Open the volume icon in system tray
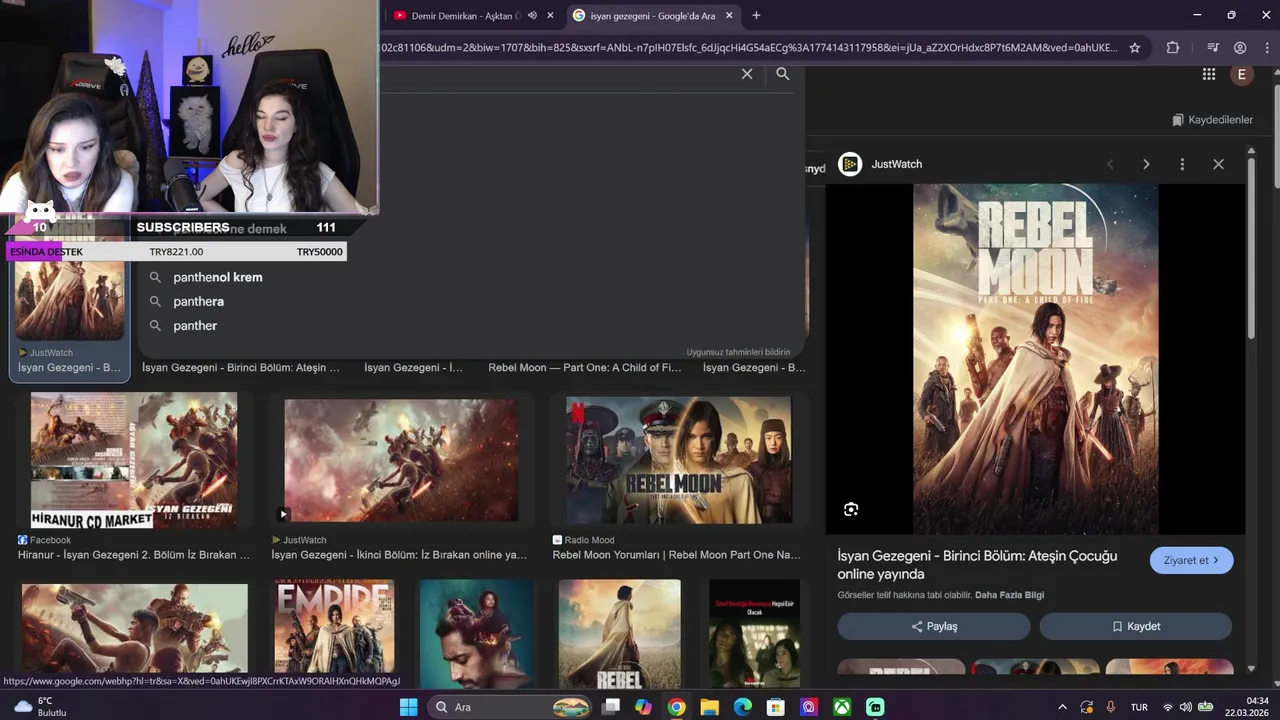The height and width of the screenshot is (720, 1280). (1185, 707)
